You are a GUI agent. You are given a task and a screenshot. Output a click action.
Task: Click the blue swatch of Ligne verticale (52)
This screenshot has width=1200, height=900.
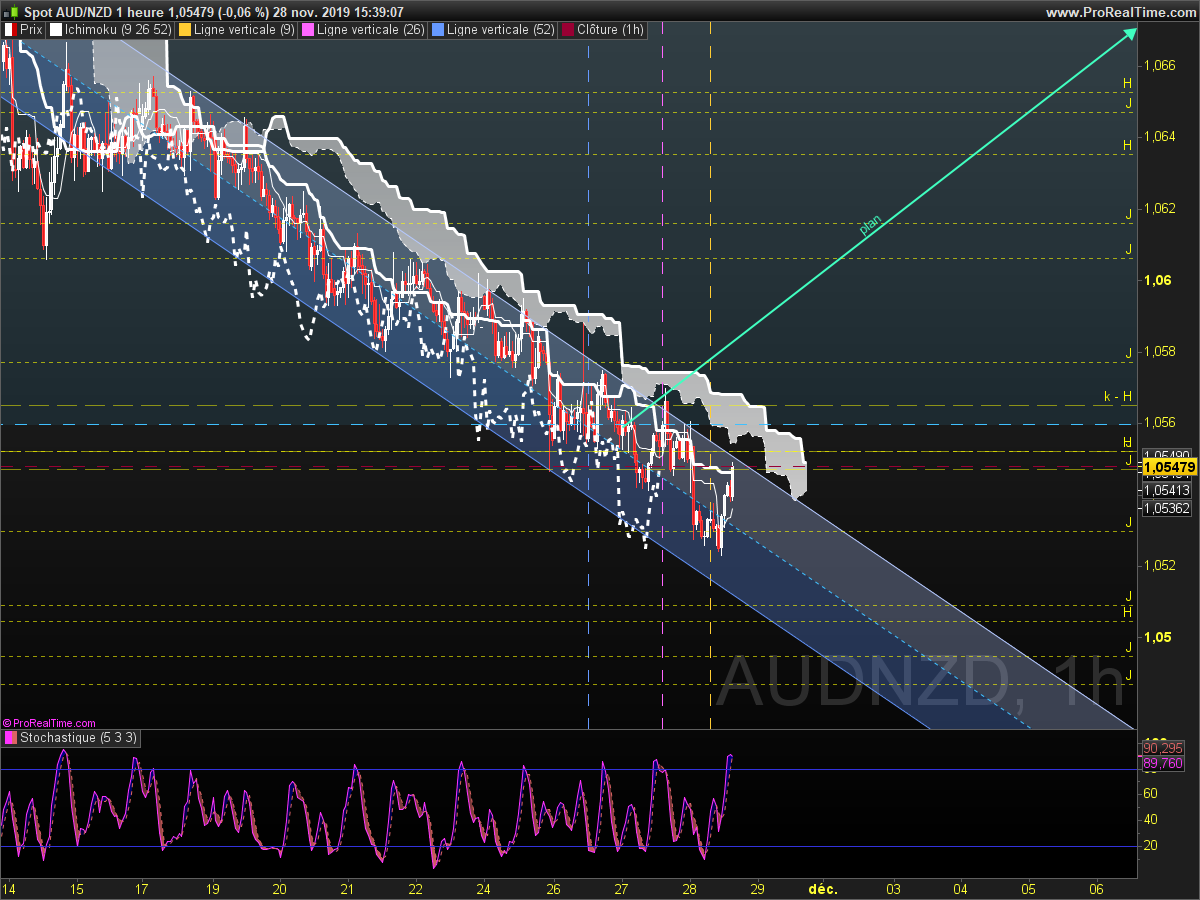(438, 30)
